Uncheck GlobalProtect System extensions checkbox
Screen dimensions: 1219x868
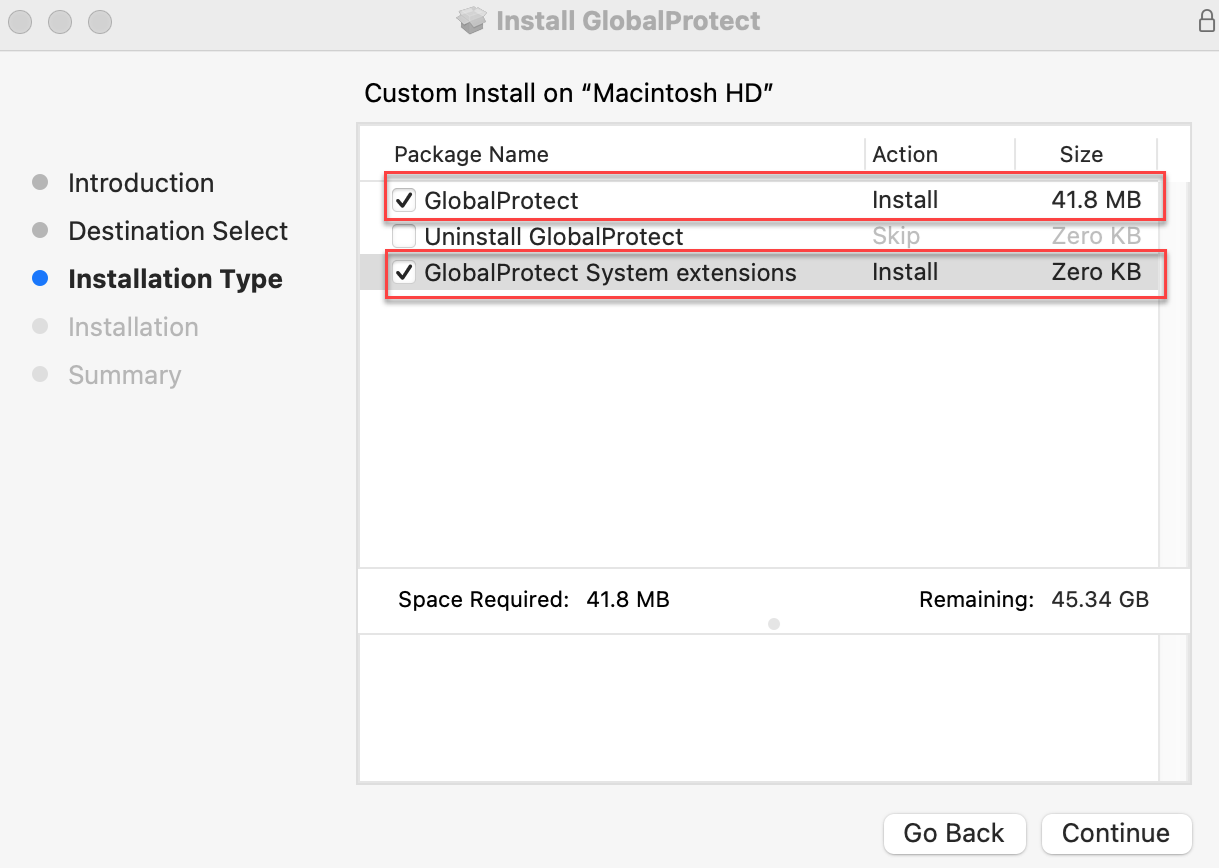point(404,273)
